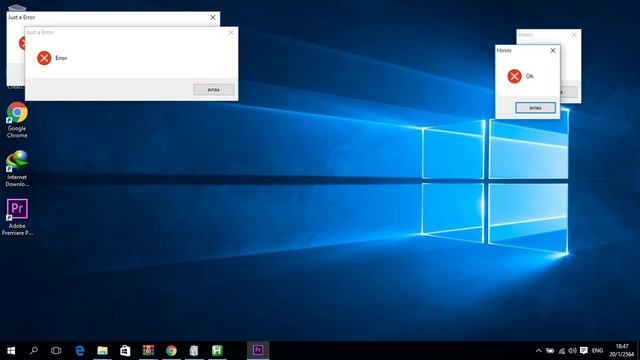Open the Action Center notifications icon
Screen dimensions: 640x360
584,351
